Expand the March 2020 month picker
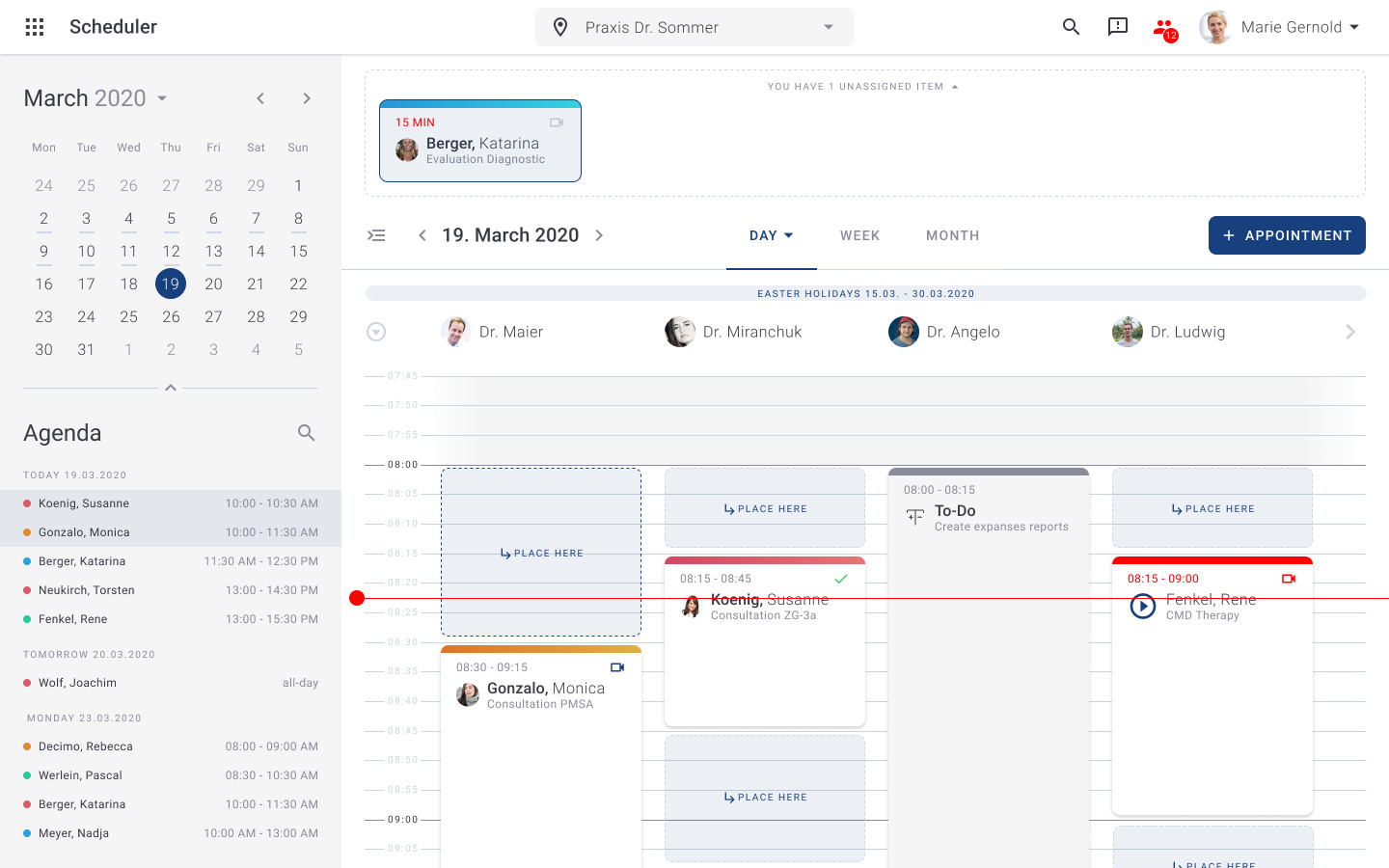The height and width of the screenshot is (868, 1389). click(x=162, y=98)
